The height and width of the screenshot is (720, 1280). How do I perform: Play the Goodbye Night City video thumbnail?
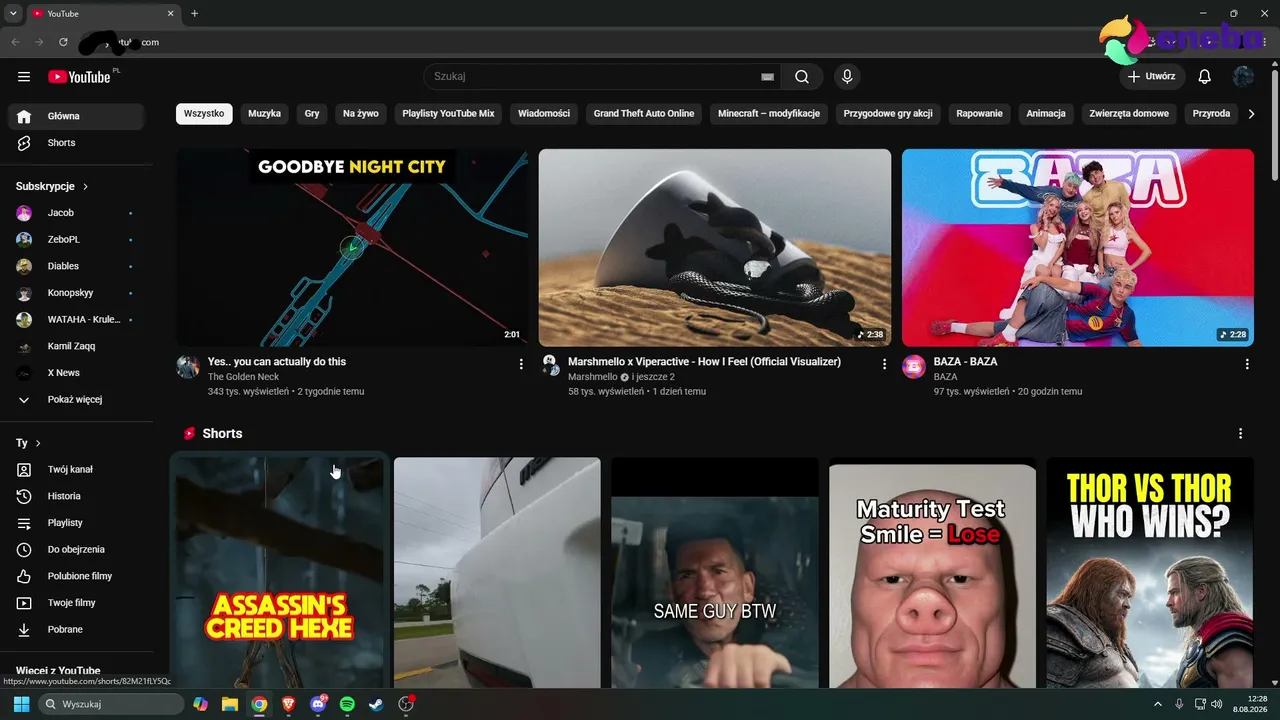(x=352, y=247)
